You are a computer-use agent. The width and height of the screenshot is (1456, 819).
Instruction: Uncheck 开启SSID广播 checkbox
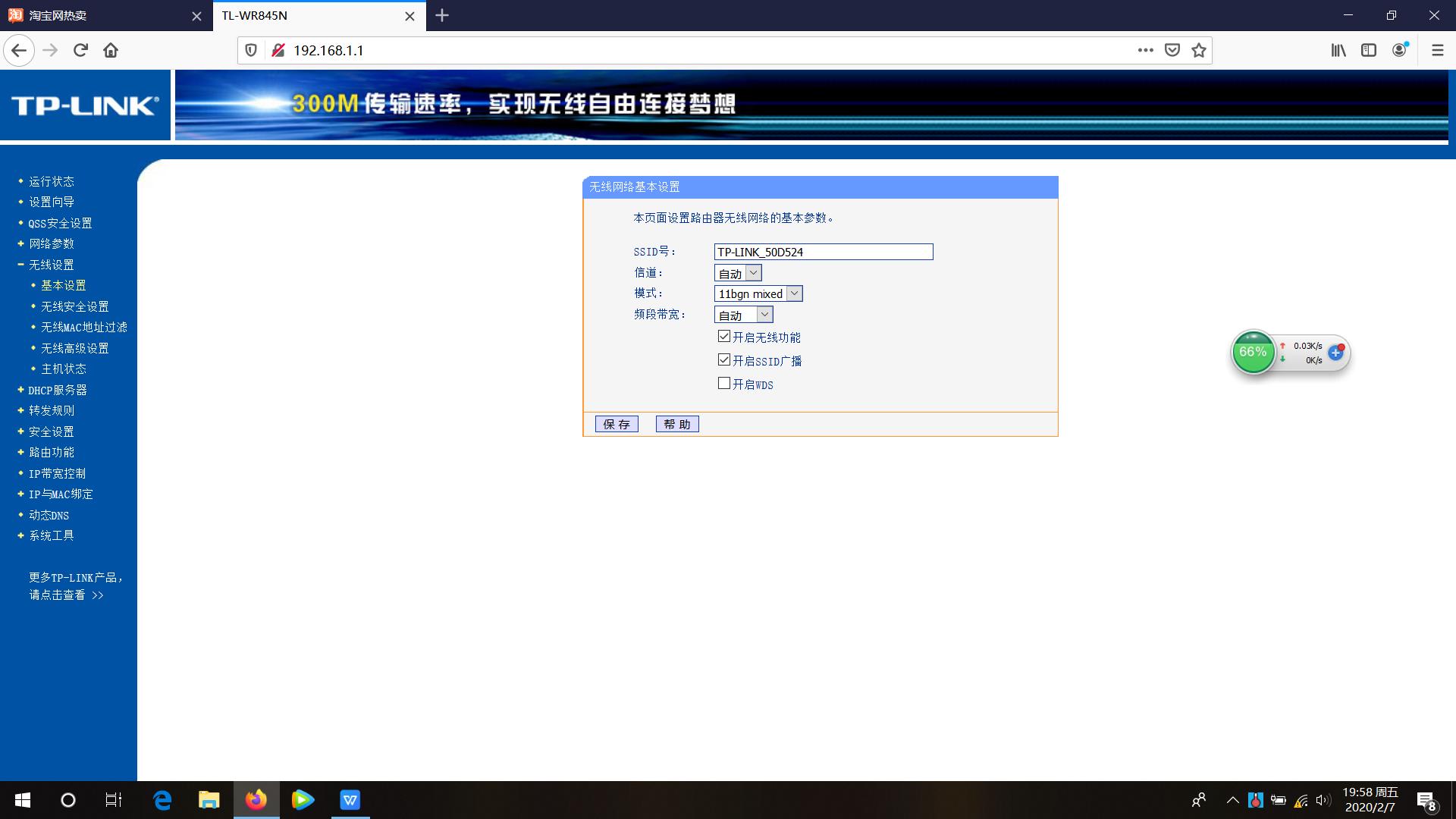(724, 359)
